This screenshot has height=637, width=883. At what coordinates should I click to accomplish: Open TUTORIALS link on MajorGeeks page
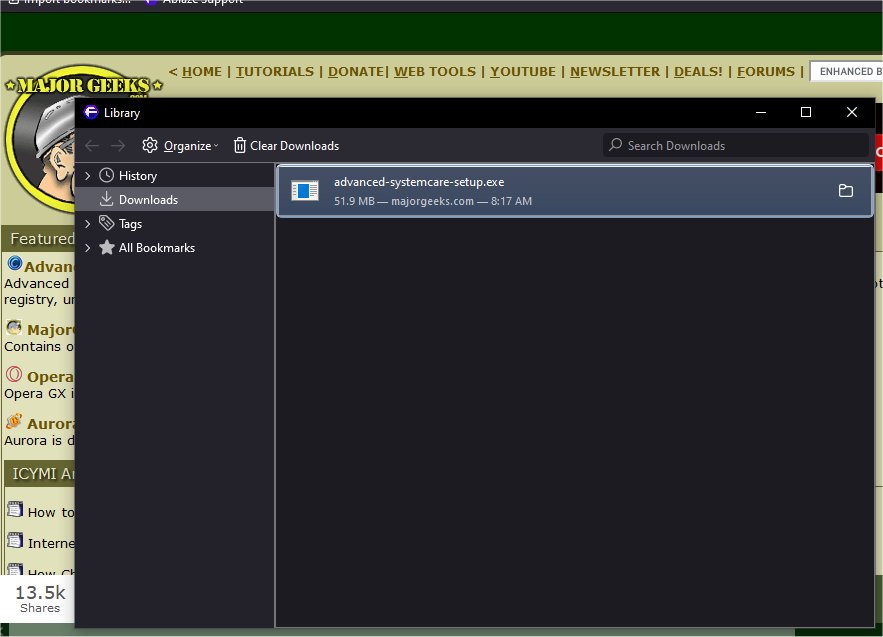pyautogui.click(x=275, y=72)
